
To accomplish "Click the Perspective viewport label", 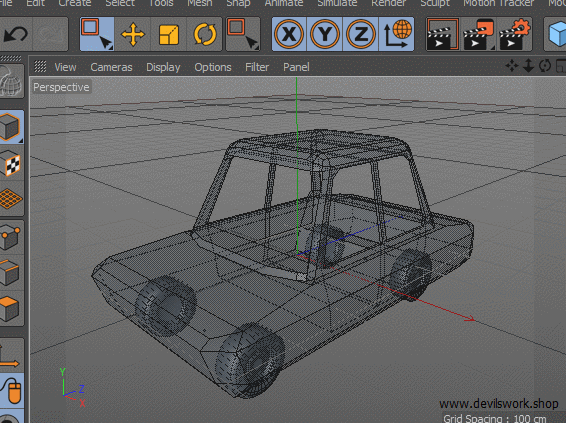I will (x=61, y=87).
